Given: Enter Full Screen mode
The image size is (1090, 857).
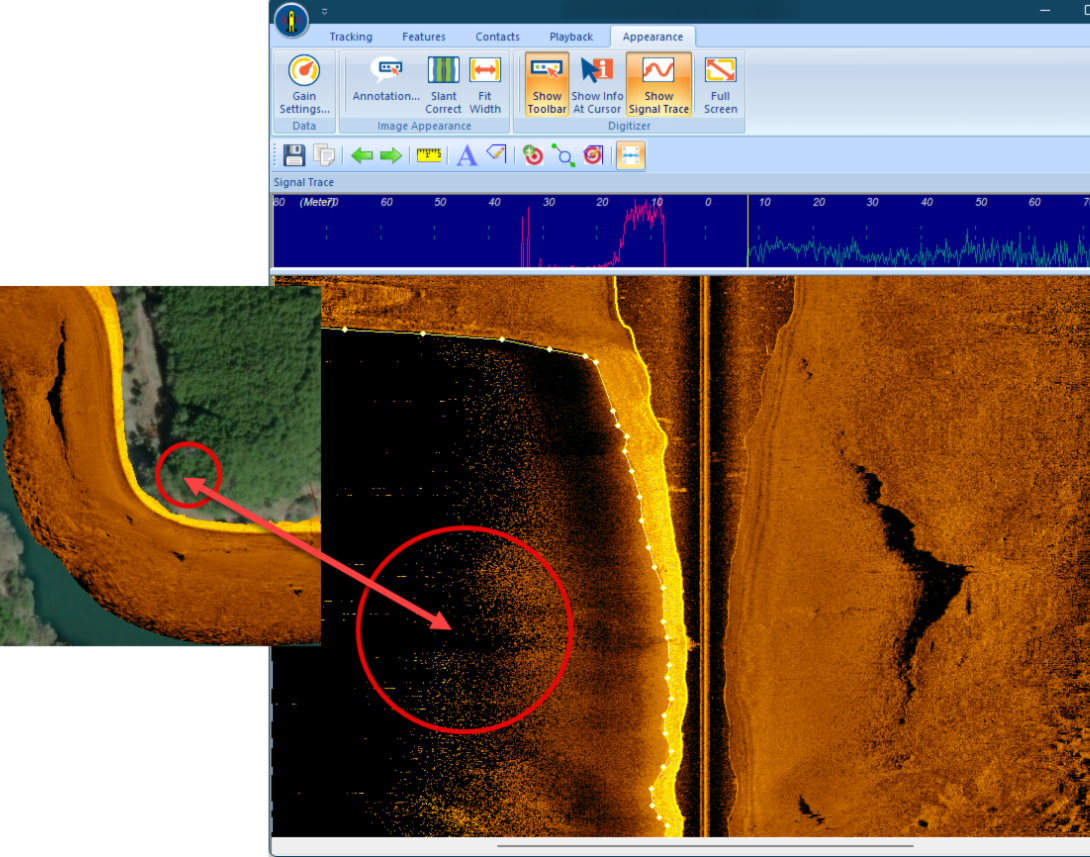Looking at the screenshot, I should pos(720,84).
